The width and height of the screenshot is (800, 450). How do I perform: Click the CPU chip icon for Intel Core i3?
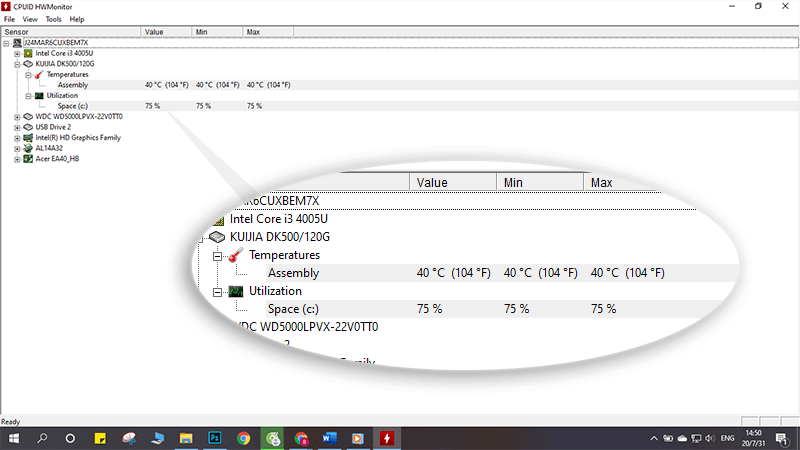(x=28, y=53)
